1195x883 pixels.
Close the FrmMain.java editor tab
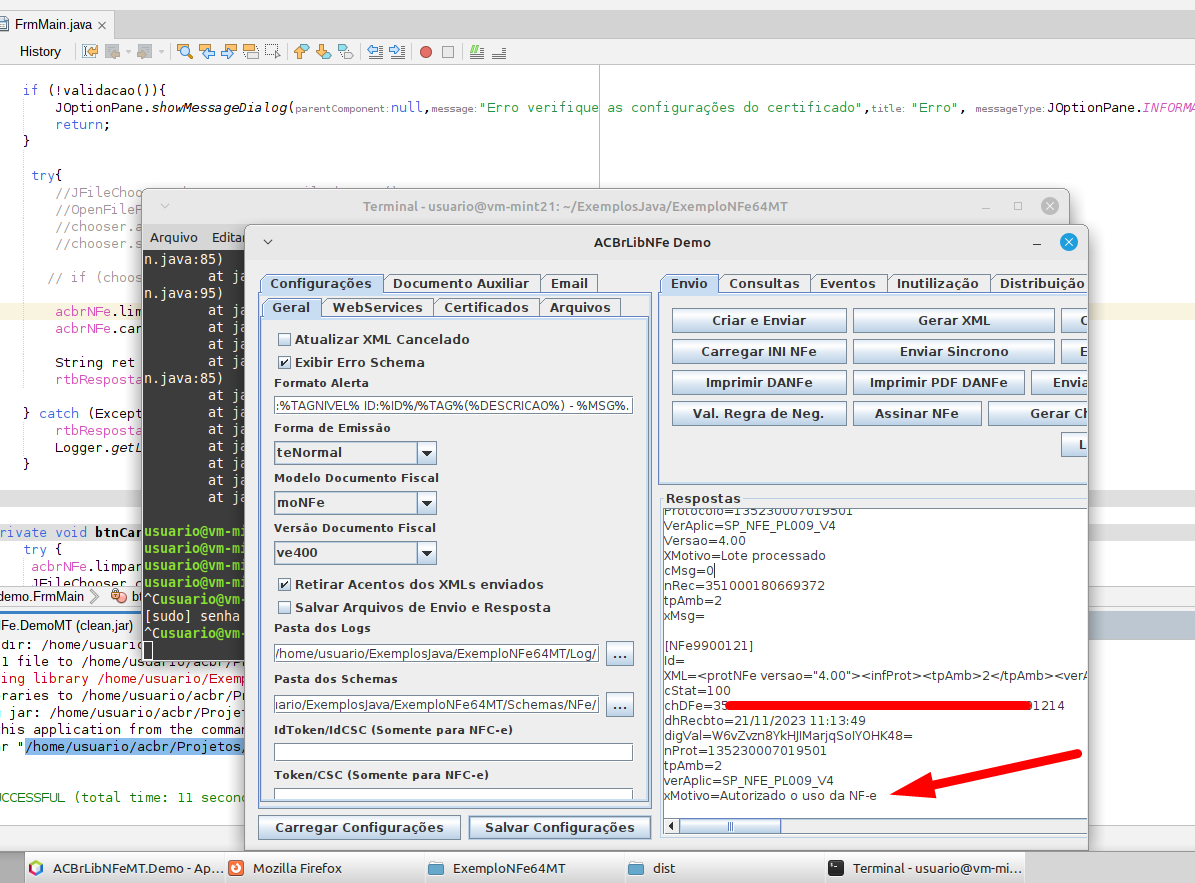(102, 25)
